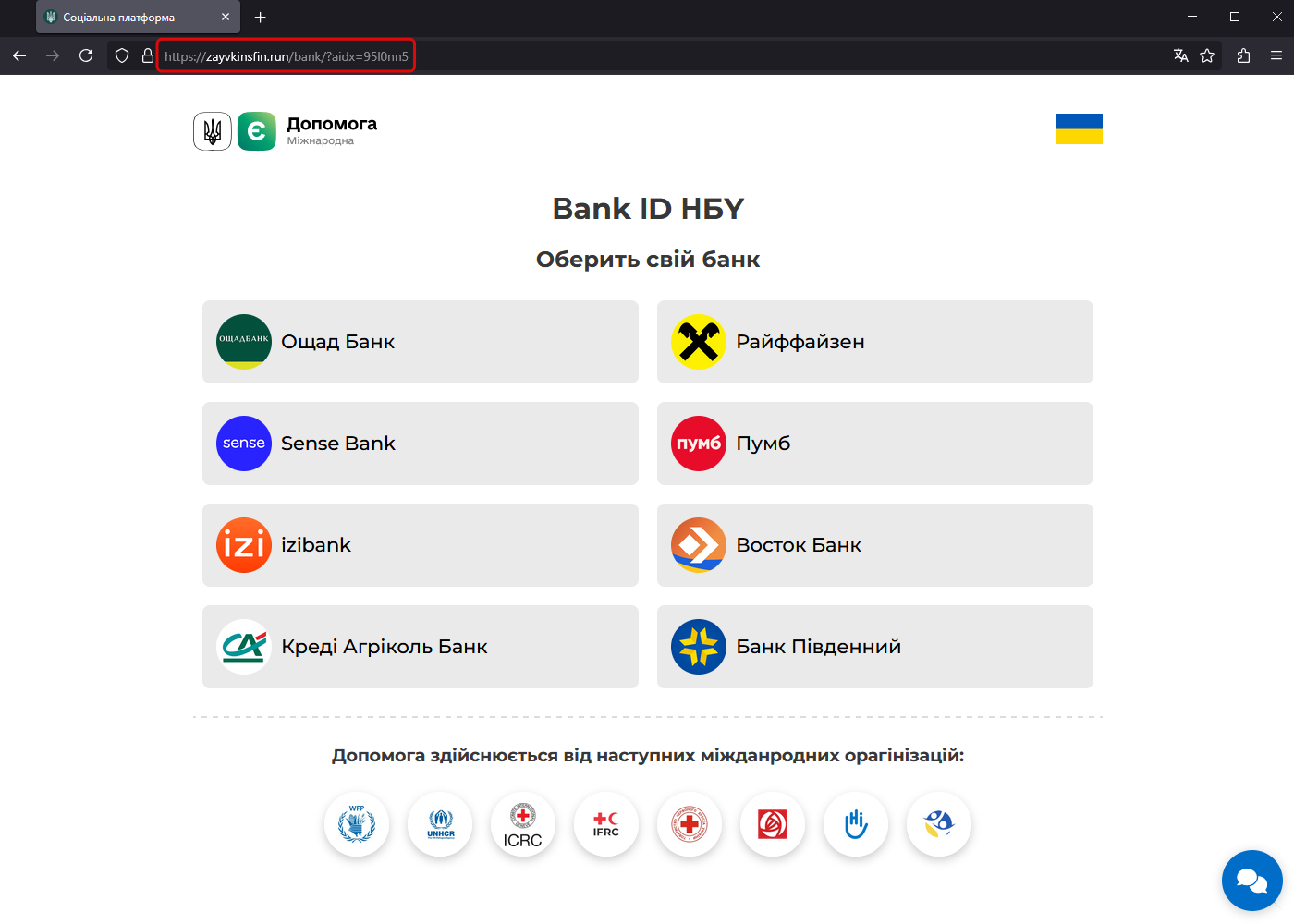
Task: Open the UNHCR organization icon
Action: coord(440,824)
